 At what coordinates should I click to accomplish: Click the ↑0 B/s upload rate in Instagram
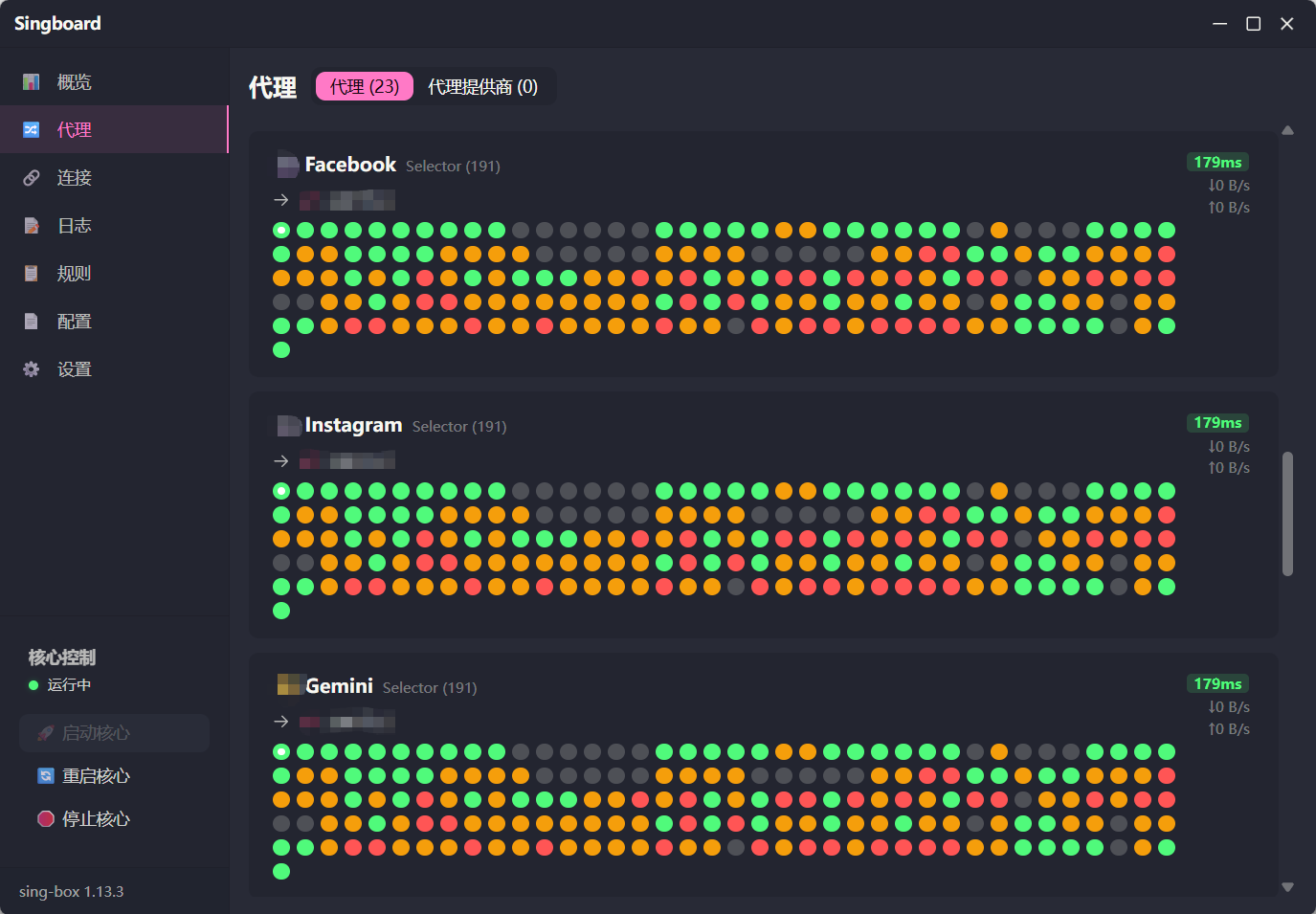pyautogui.click(x=1229, y=468)
